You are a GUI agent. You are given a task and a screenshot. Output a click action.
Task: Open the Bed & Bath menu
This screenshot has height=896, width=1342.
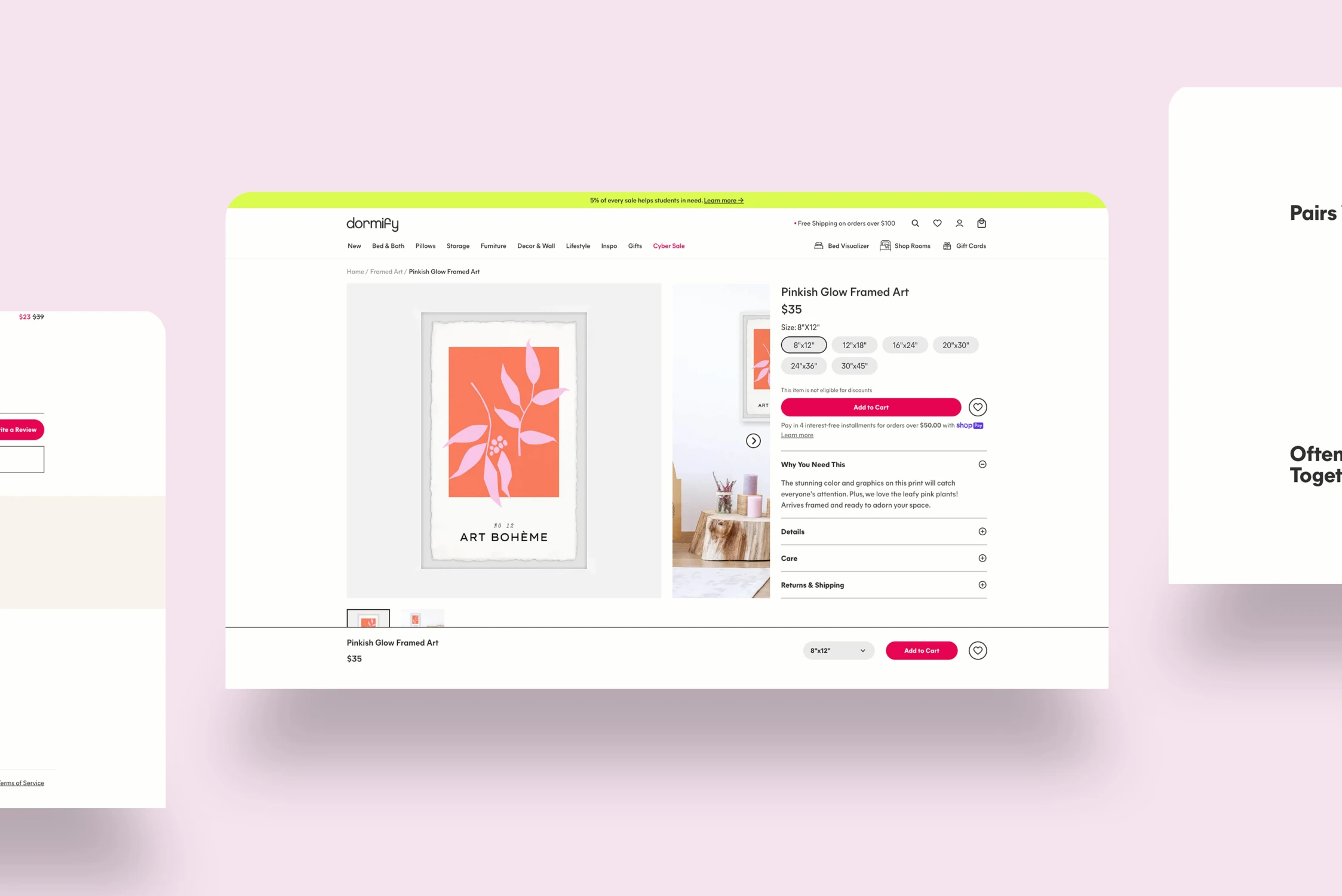tap(388, 246)
